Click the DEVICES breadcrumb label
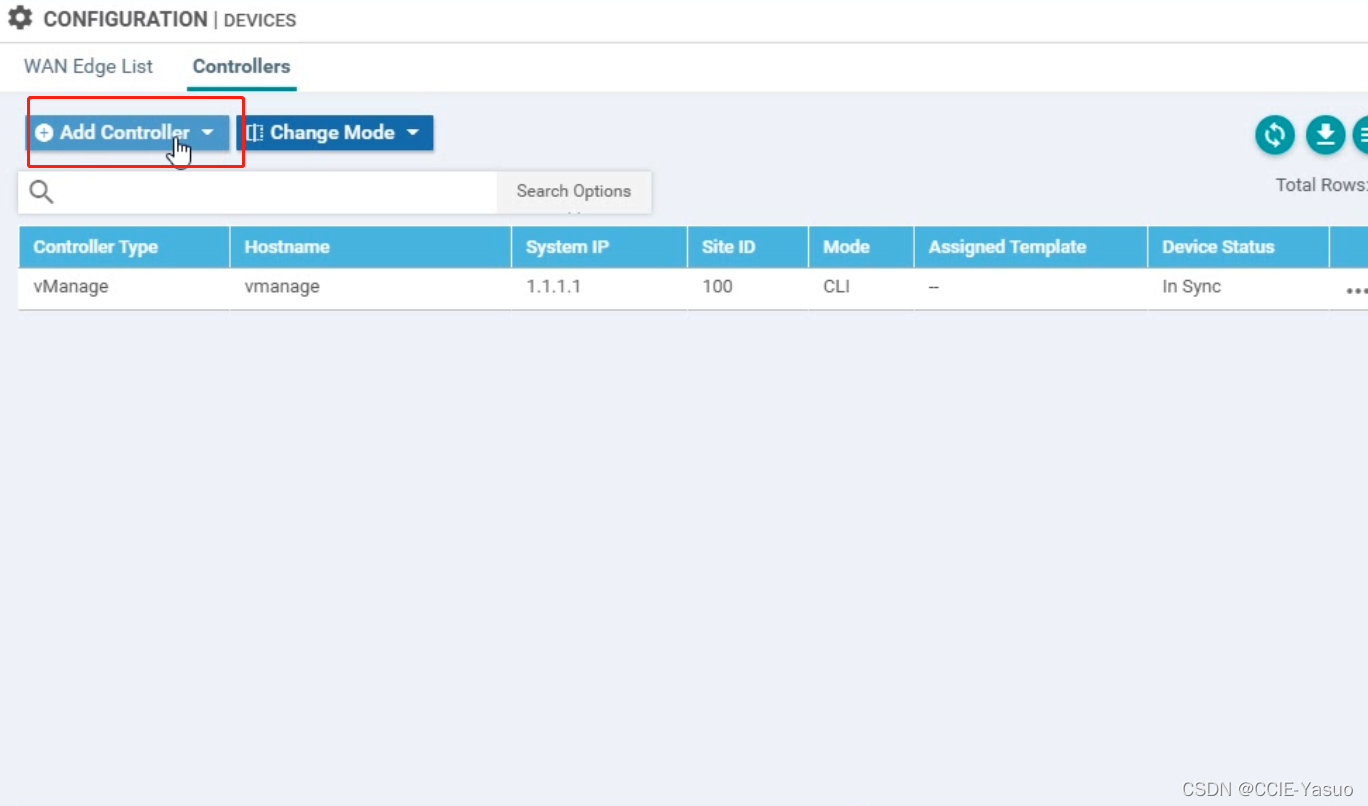Image resolution: width=1368 pixels, height=806 pixels. [260, 20]
